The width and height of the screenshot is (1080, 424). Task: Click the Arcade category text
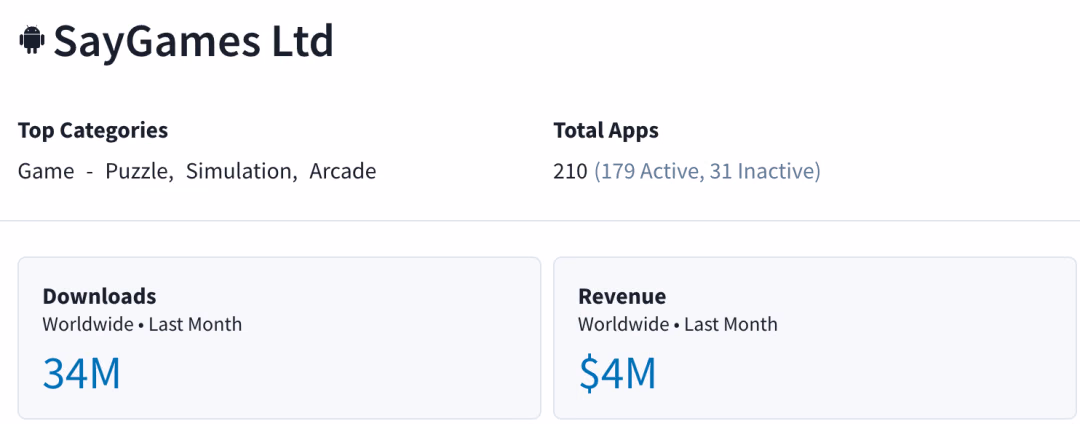[342, 171]
